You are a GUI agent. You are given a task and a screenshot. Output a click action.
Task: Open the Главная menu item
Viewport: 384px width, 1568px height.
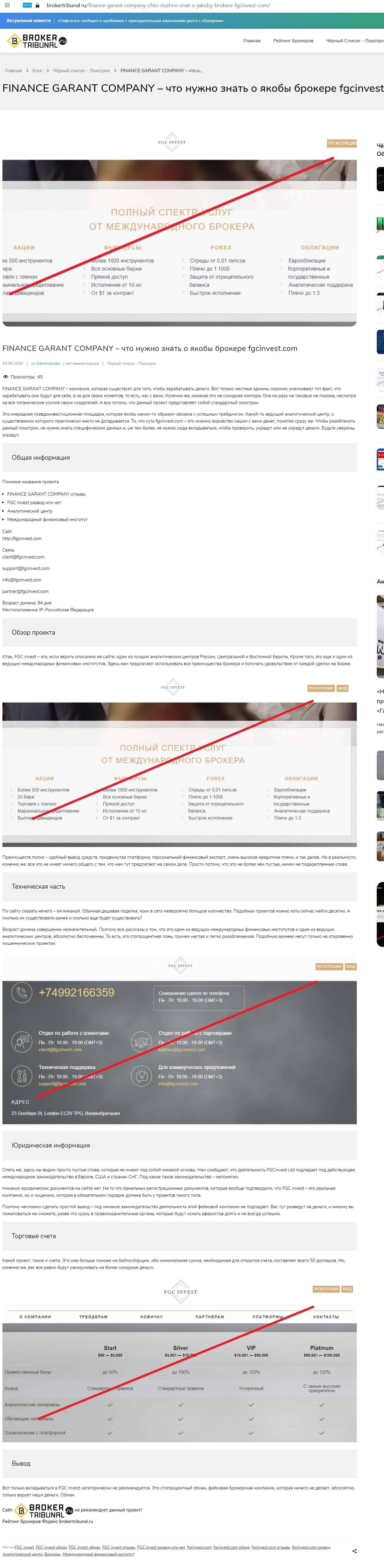click(252, 41)
